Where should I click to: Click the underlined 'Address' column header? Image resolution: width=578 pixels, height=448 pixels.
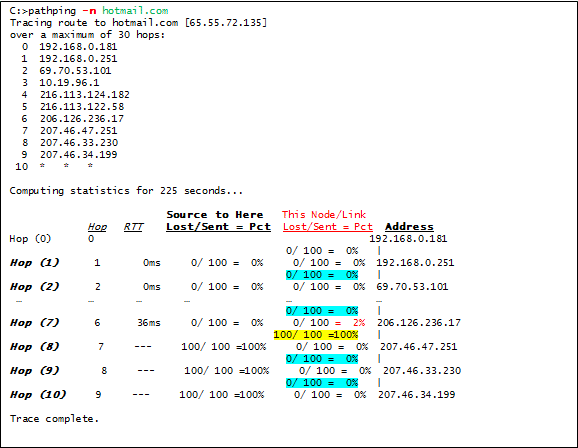(x=409, y=227)
